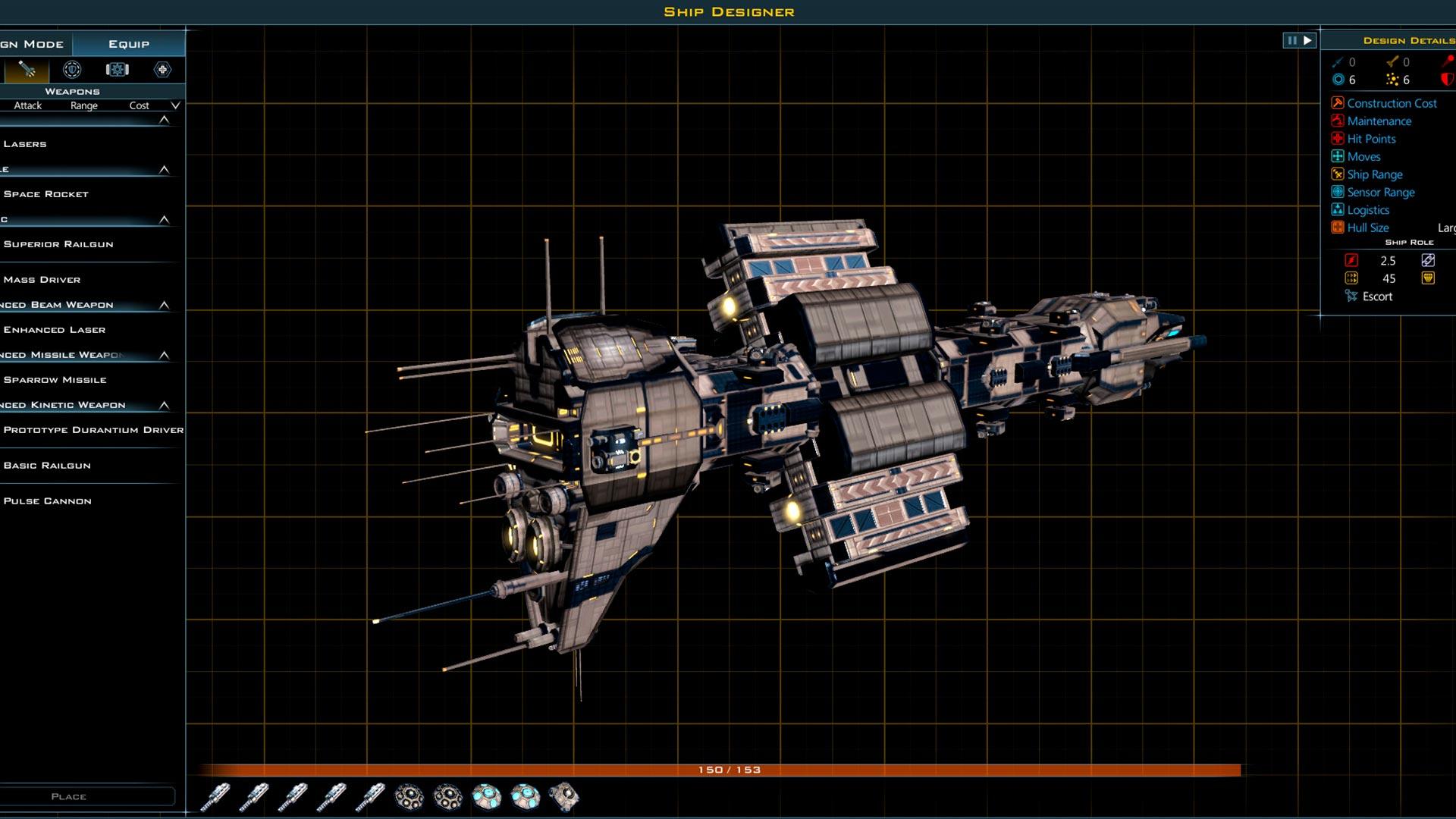Switch to the Design Mode tab
Image resolution: width=1456 pixels, height=819 pixels.
(x=34, y=44)
